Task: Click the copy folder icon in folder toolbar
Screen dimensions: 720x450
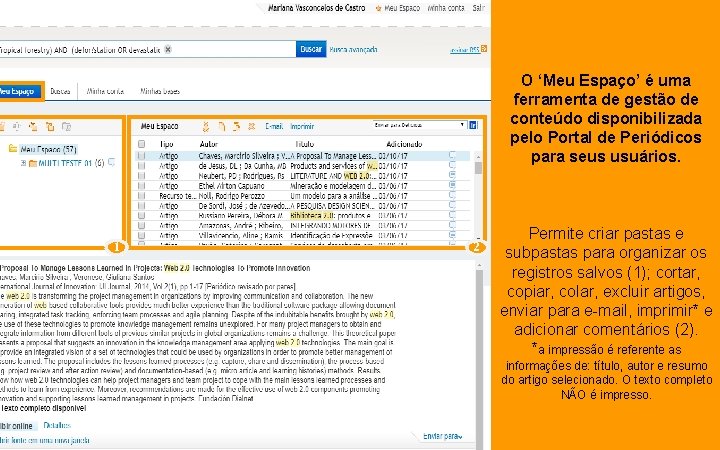Action: click(x=50, y=127)
